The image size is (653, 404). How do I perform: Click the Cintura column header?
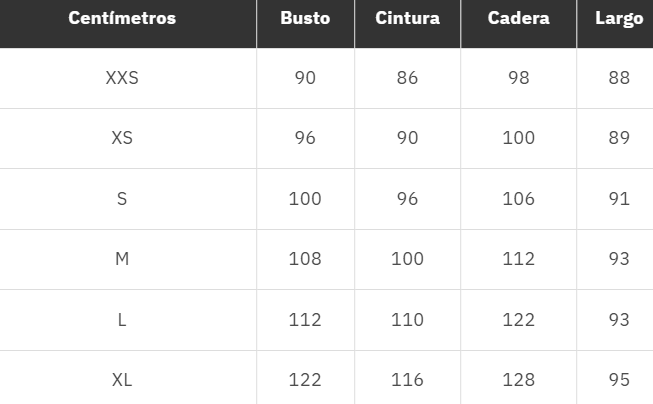407,19
